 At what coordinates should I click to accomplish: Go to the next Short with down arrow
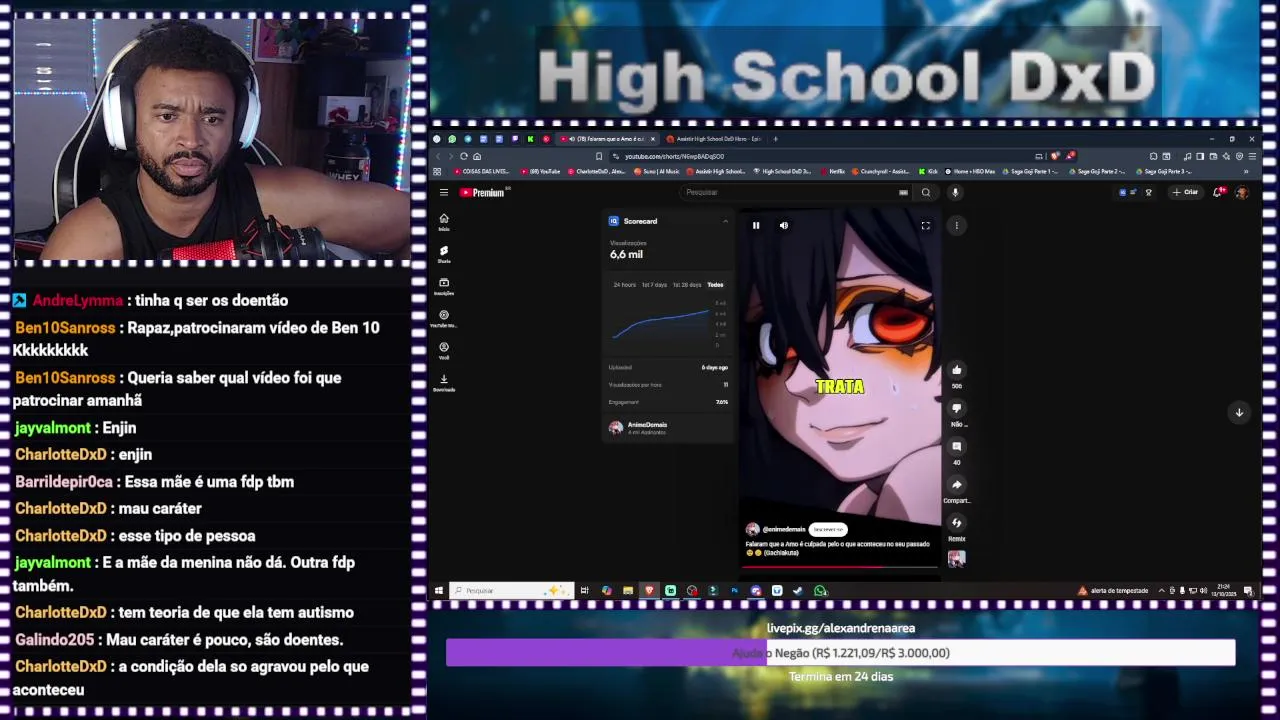pos(1239,412)
